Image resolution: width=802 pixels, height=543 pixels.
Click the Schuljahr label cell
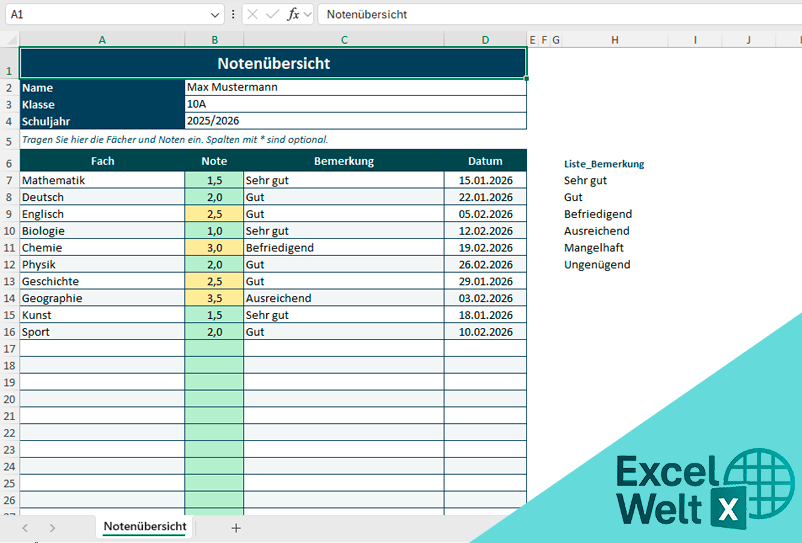coord(102,121)
